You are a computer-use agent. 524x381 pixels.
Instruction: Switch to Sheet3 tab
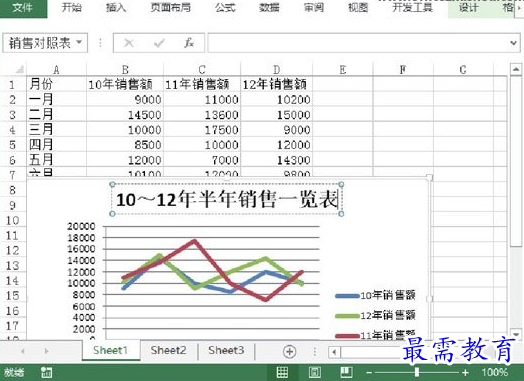click(x=226, y=350)
